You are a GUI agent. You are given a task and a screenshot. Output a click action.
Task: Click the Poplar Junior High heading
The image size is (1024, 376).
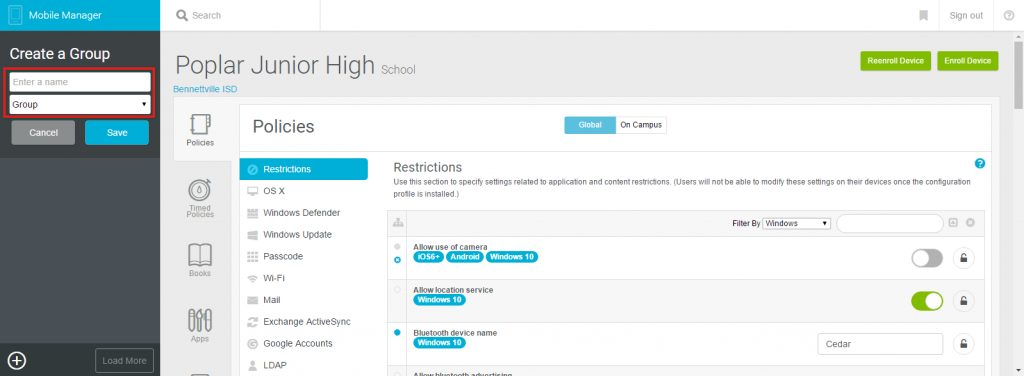pyautogui.click(x=275, y=65)
